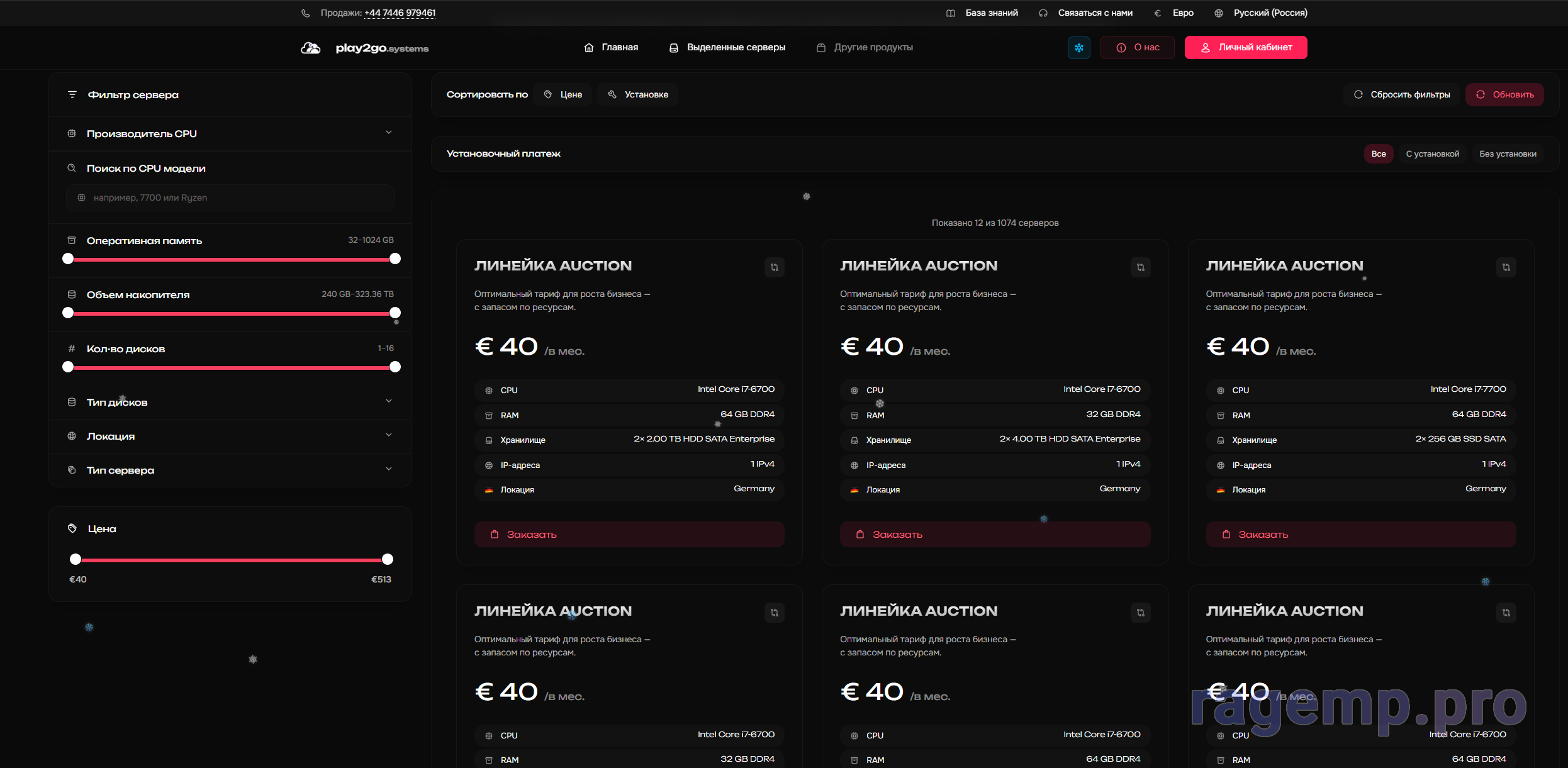
Task: Click the knowledge base book icon
Action: (951, 13)
